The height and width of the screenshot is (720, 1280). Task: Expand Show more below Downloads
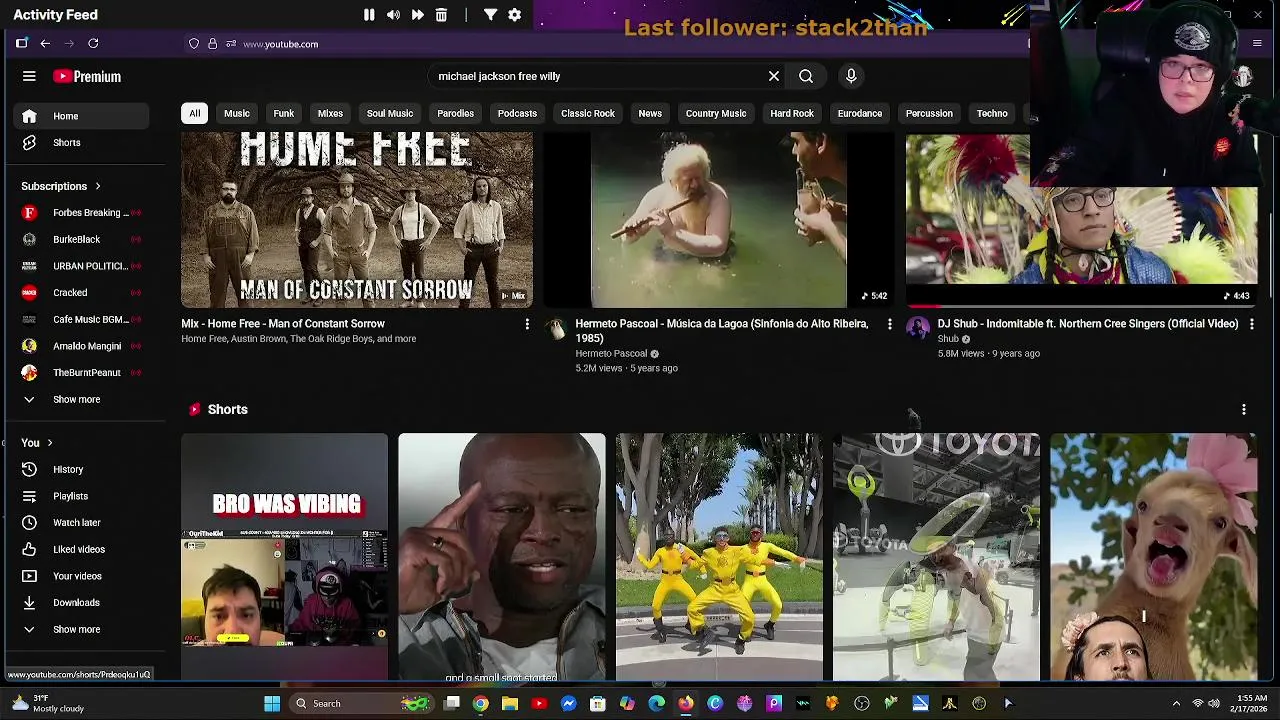click(x=80, y=629)
